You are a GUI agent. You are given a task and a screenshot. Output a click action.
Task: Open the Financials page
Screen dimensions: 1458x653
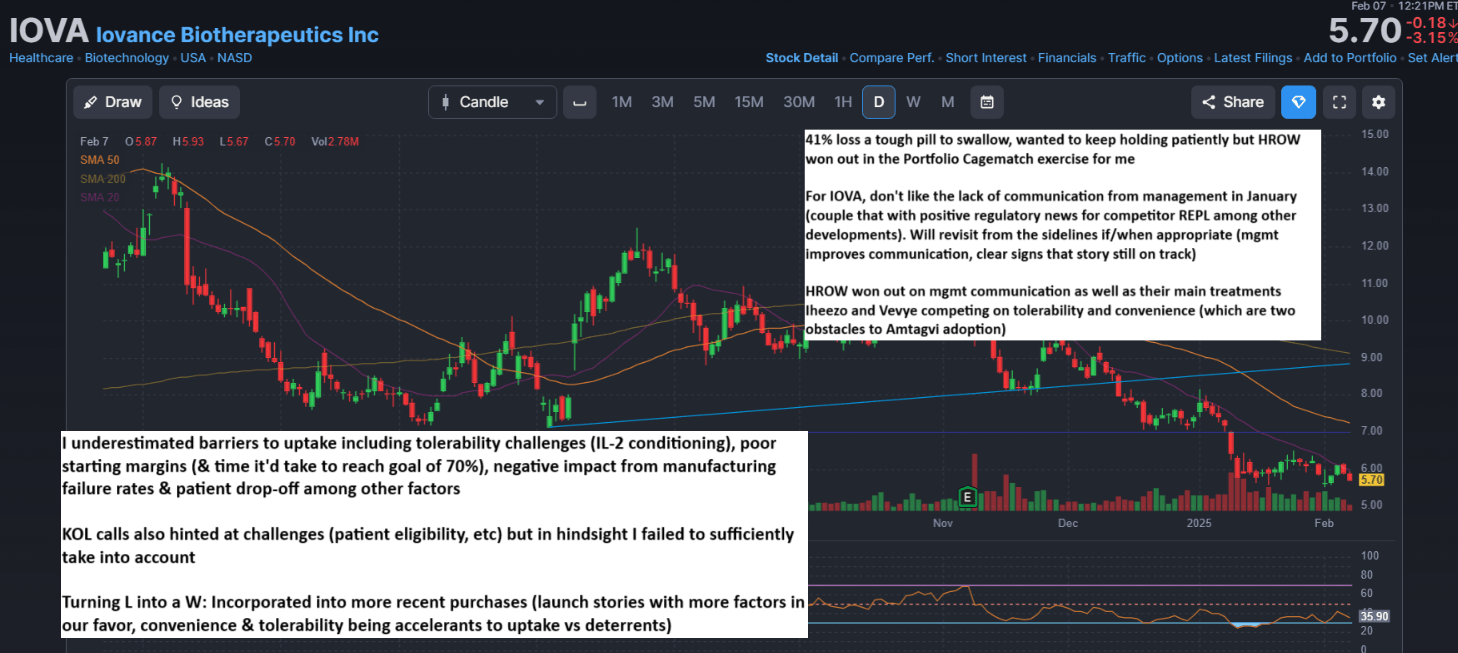1067,58
